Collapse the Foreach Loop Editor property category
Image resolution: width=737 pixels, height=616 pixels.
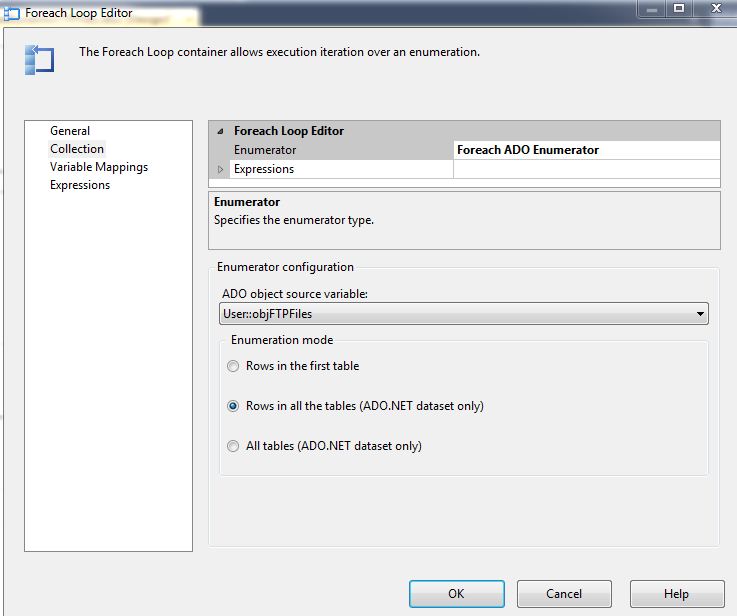[220, 131]
